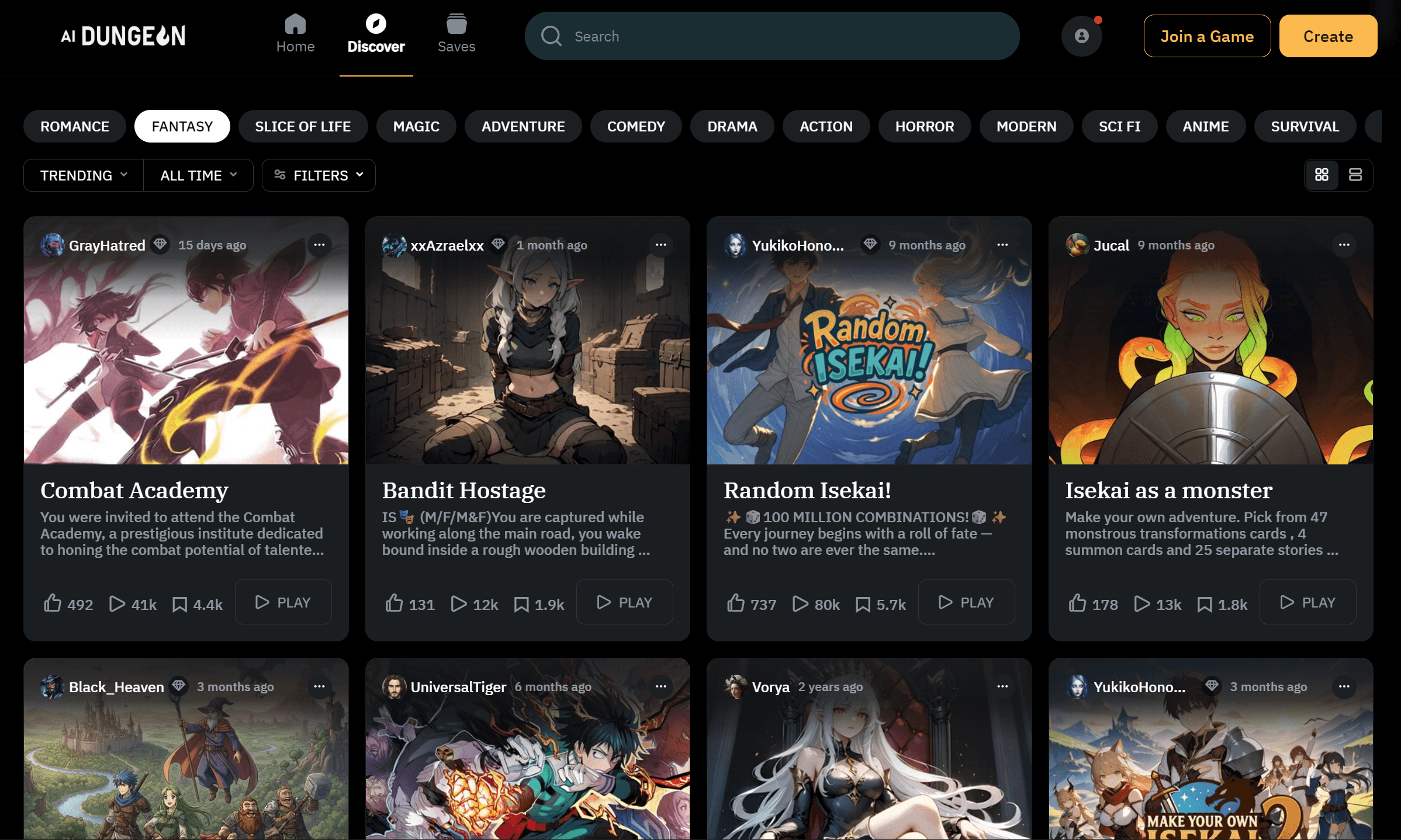Screen dimensions: 1401x840
Task: Bookmark the Random Isekai! scenario
Action: (863, 604)
